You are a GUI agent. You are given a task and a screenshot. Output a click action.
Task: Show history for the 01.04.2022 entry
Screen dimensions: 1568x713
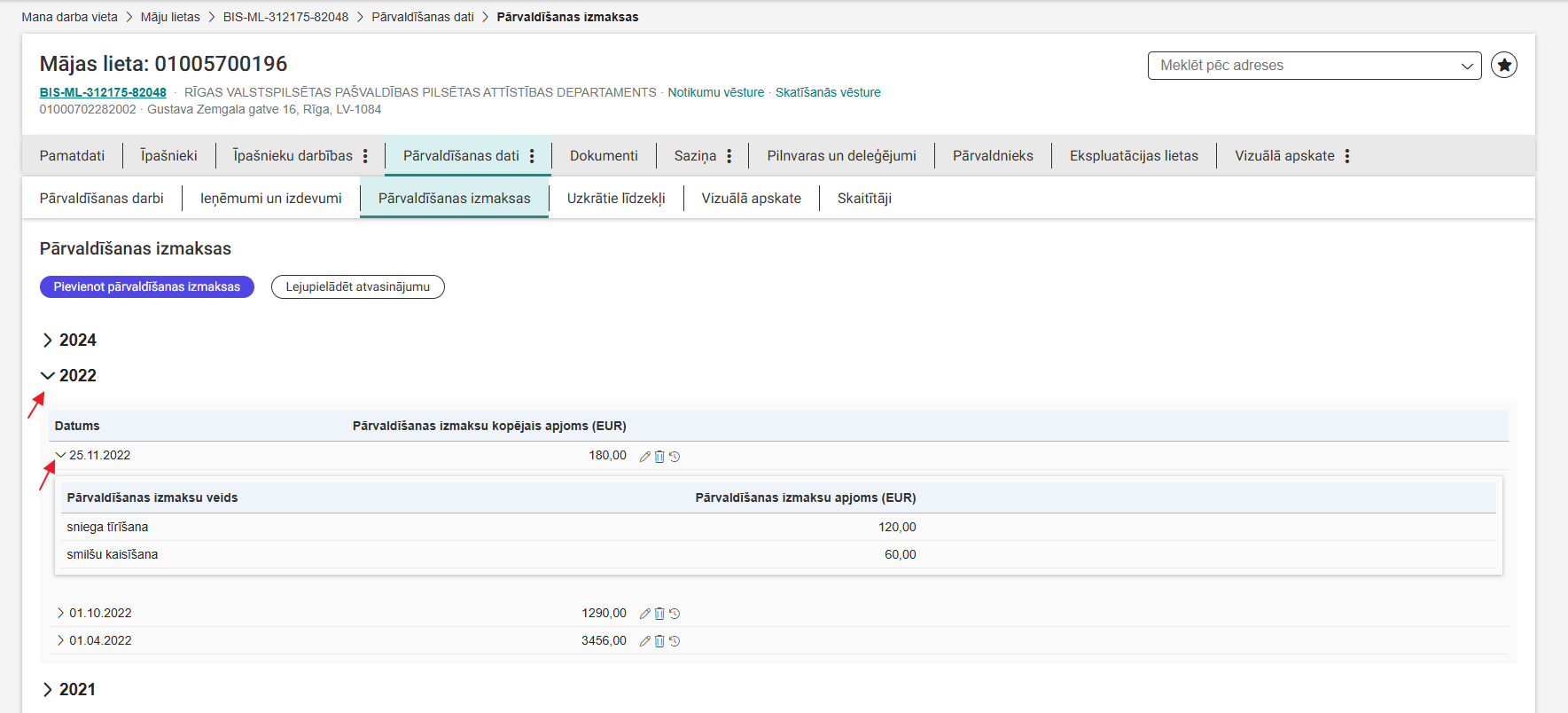(x=675, y=641)
